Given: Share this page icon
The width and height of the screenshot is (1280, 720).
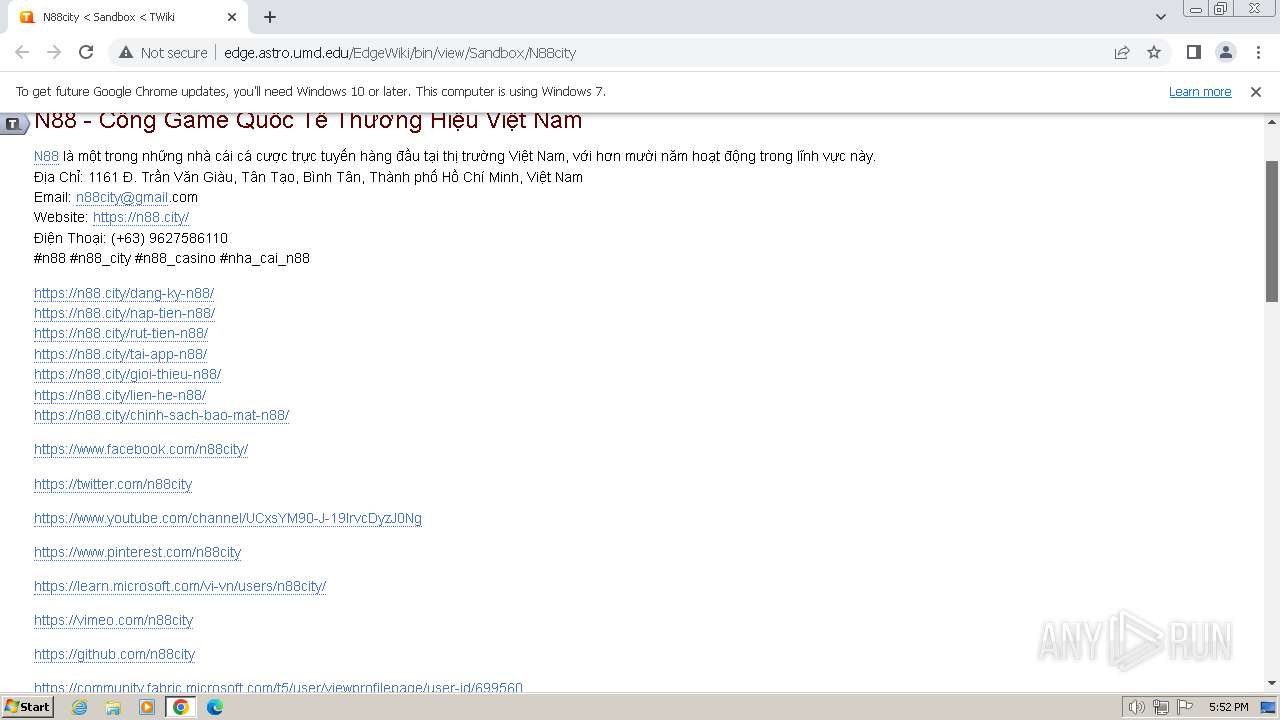Looking at the screenshot, I should (1122, 52).
